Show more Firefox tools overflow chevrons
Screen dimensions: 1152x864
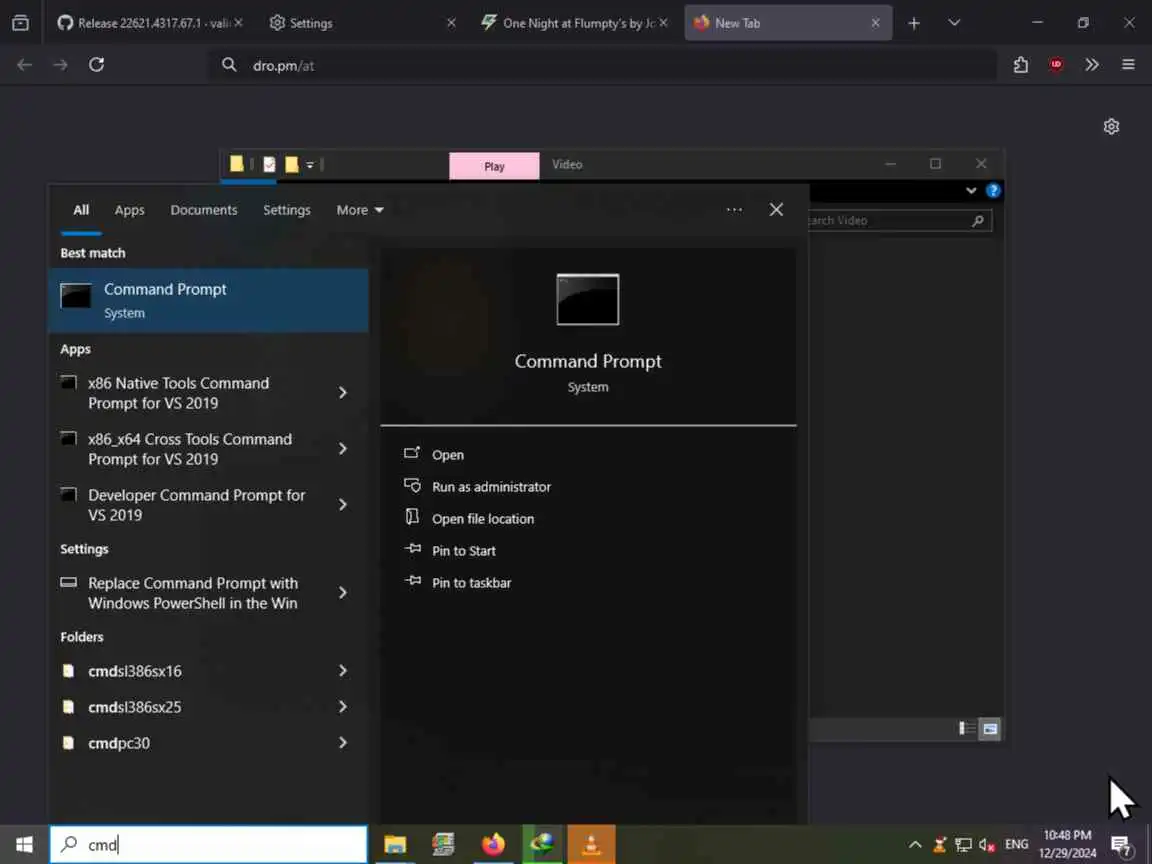[x=1092, y=65]
